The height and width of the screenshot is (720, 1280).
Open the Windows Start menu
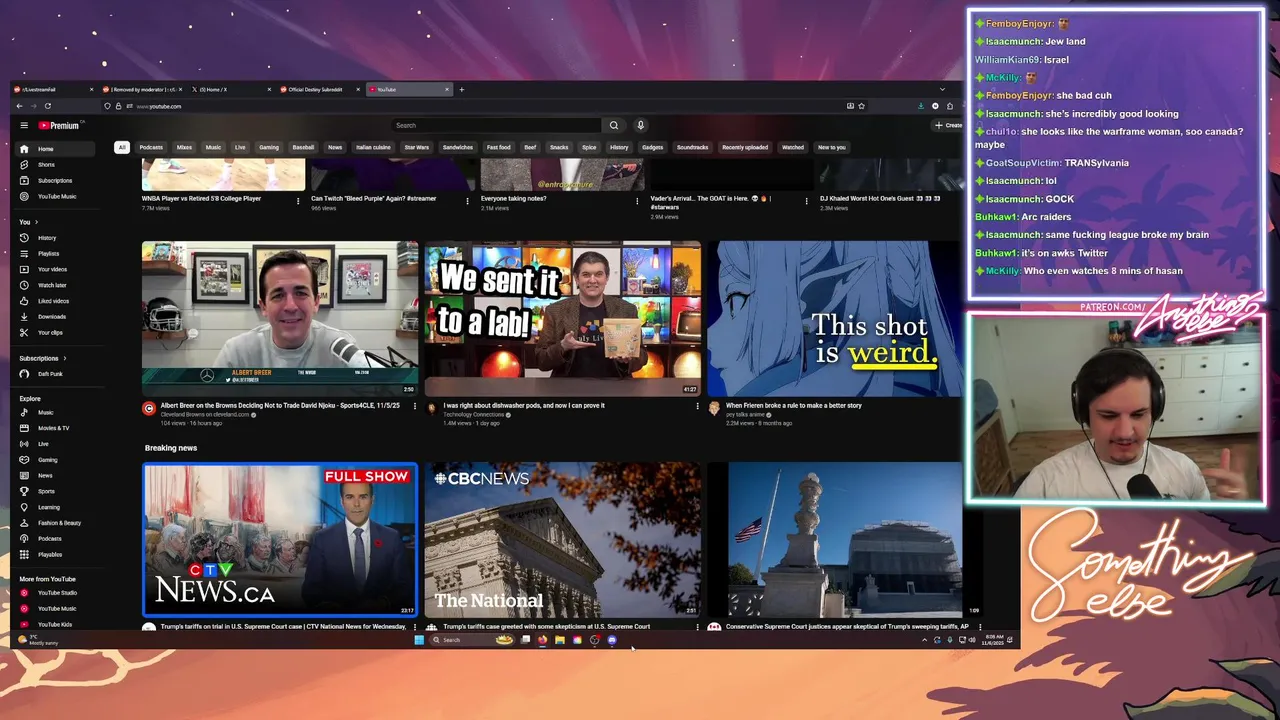coord(419,640)
